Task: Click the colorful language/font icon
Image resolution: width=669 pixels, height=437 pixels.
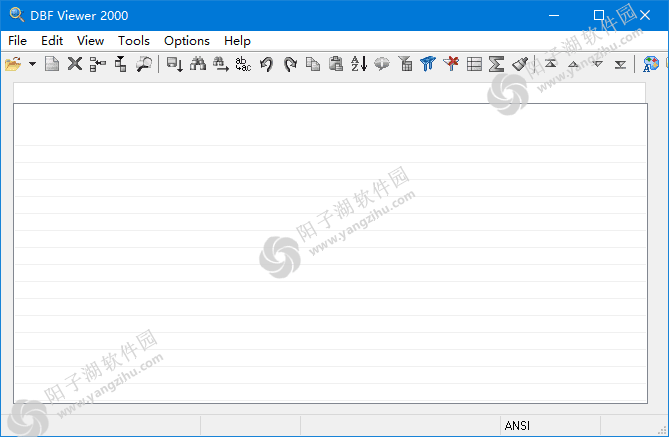Action: tap(651, 64)
